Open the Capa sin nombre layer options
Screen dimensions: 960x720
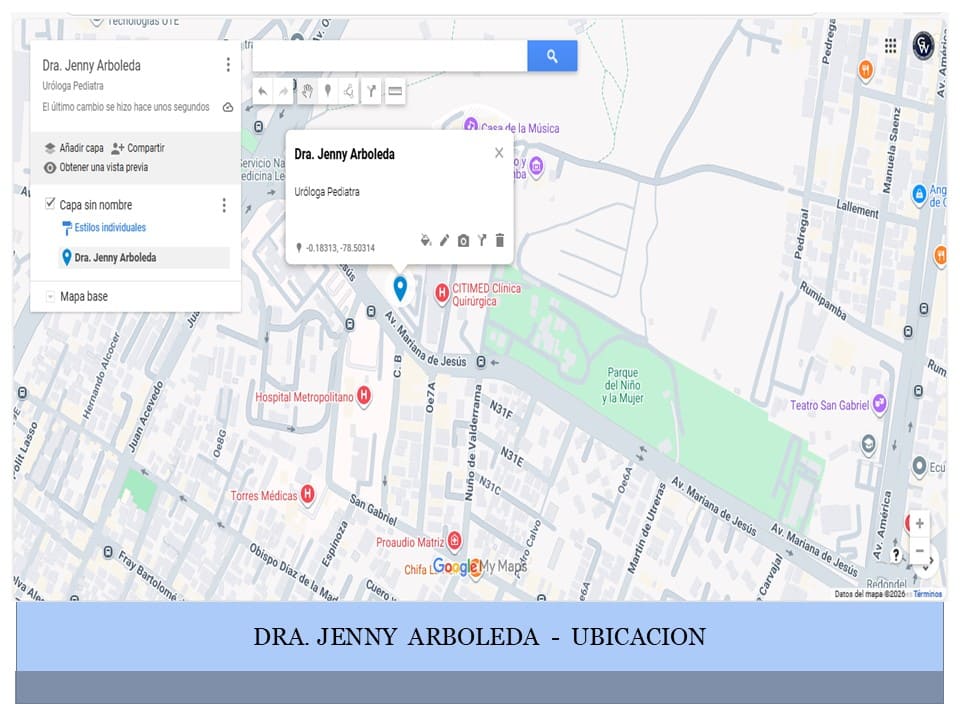click(224, 205)
